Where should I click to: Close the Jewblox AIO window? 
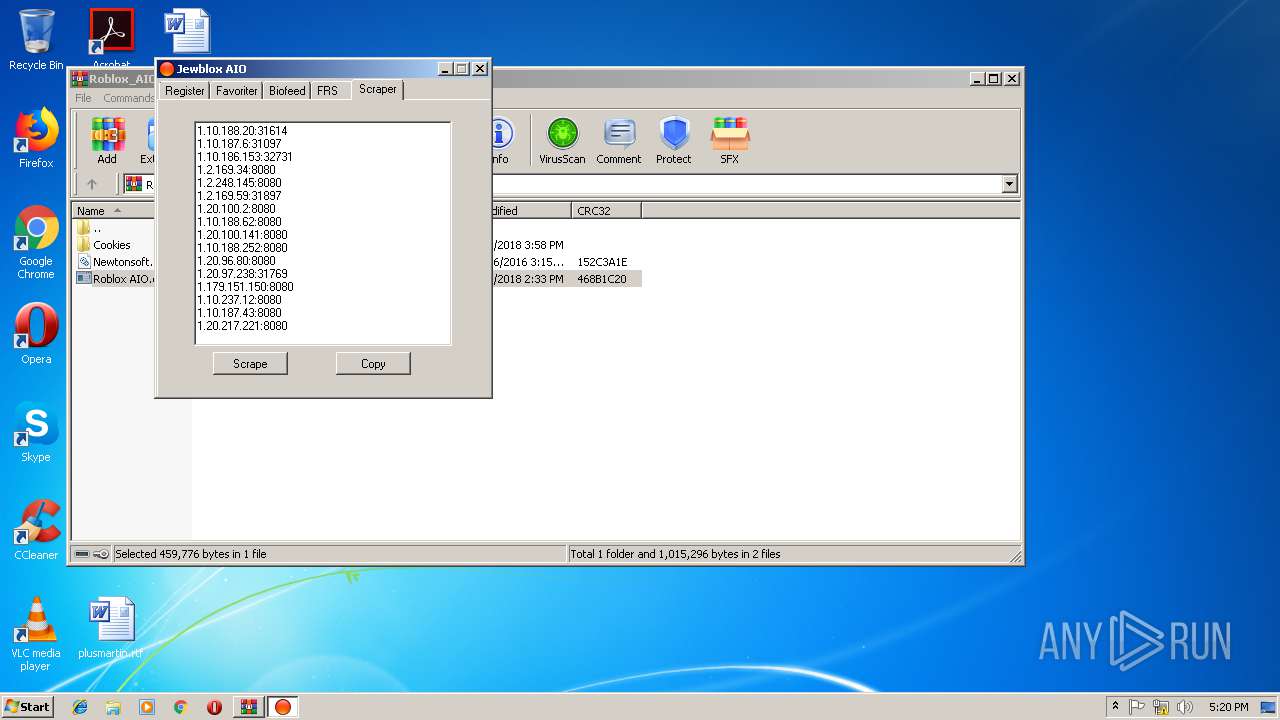coord(479,69)
